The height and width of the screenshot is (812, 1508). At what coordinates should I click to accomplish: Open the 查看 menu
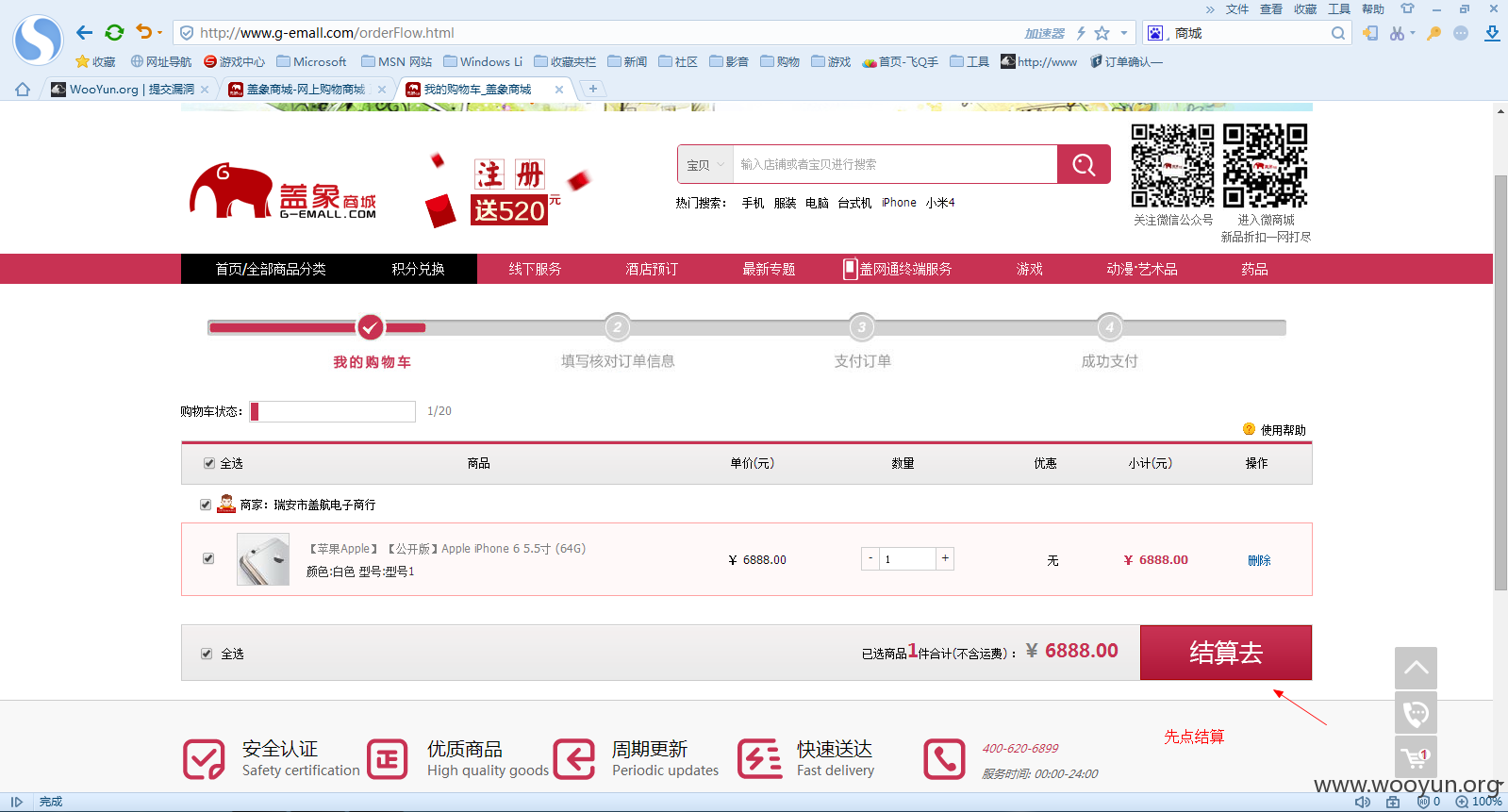[x=1271, y=9]
